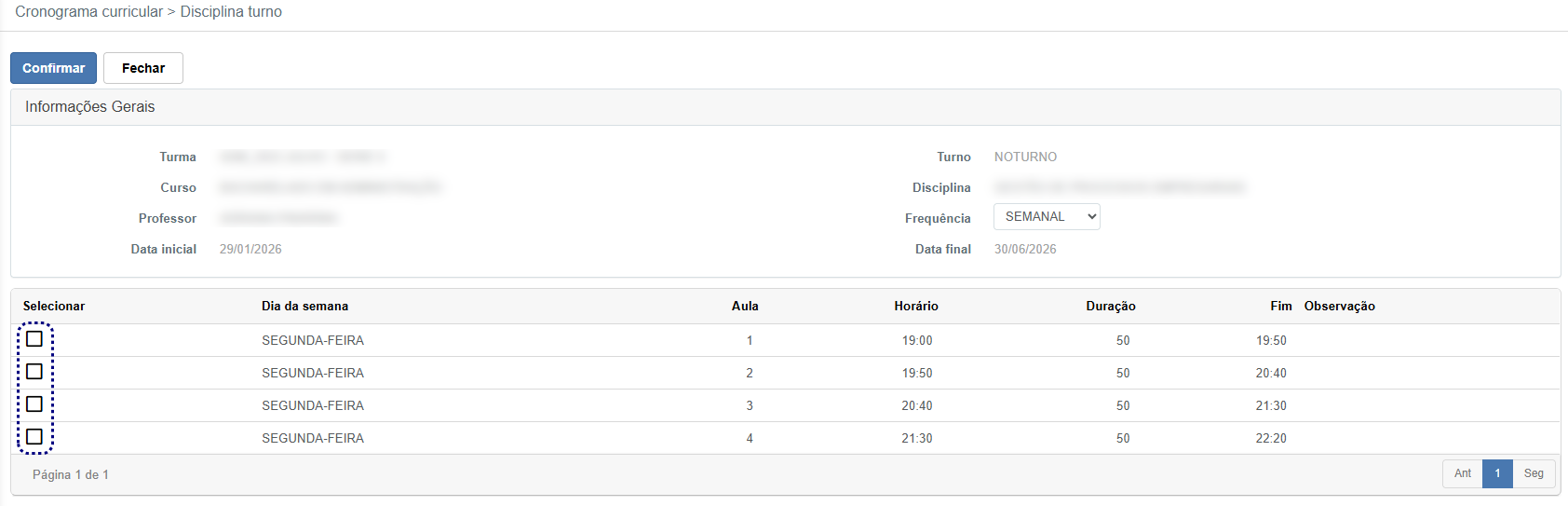Enable the checkbox for the 20:40 class
Screen dimensions: 1568x506
[34, 404]
